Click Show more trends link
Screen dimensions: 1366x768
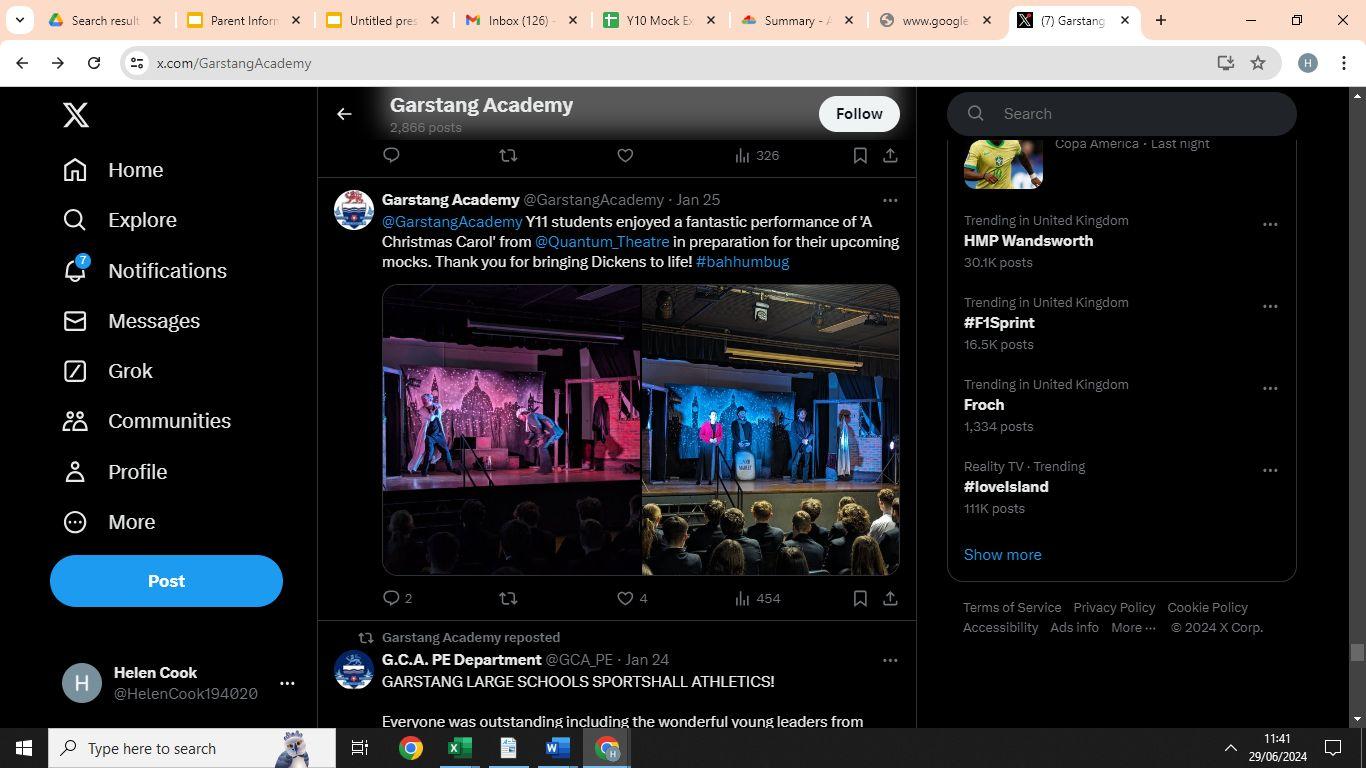tap(1002, 555)
